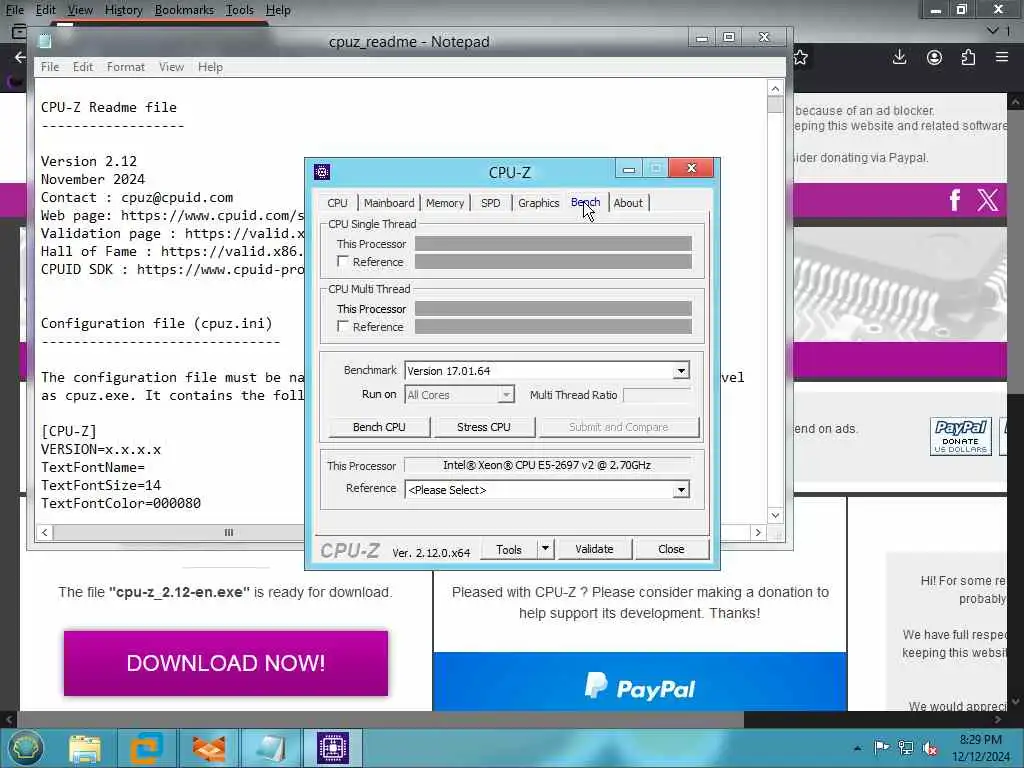1024x768 pixels.
Task: Click Notepad horizontal scrollbar thumb
Action: tap(229, 532)
